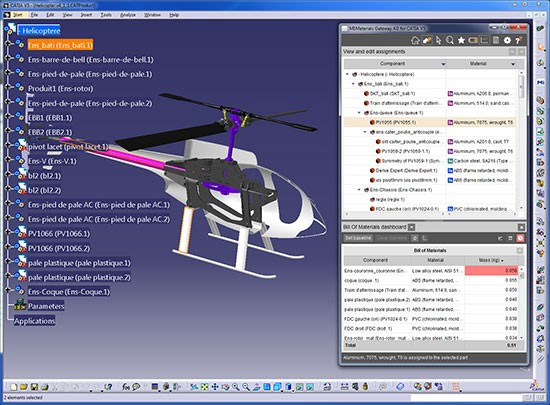Open the settings gear in Materials Gateway toolbar
The height and width of the screenshot is (405, 550).
(x=507, y=40)
